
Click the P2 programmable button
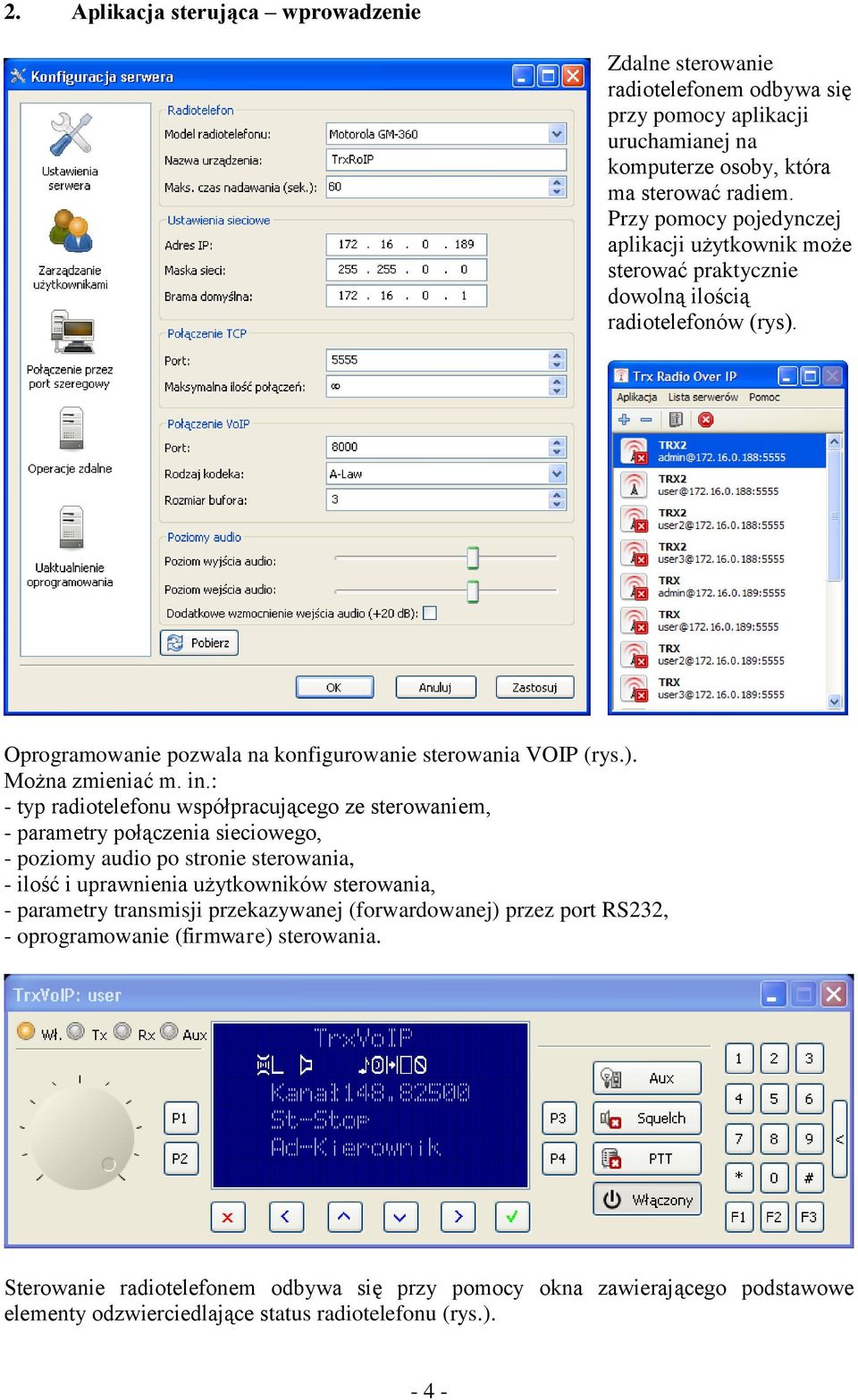pyautogui.click(x=180, y=1159)
